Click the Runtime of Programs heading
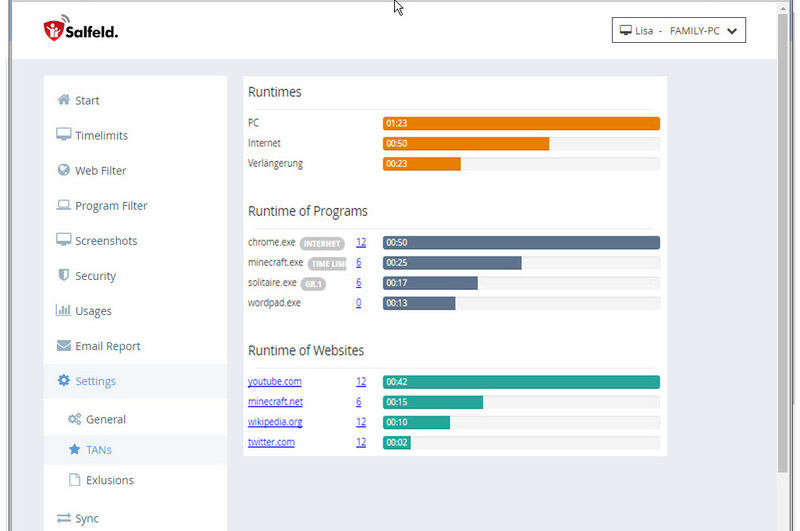Viewport: 800px width, 531px height. click(x=308, y=211)
